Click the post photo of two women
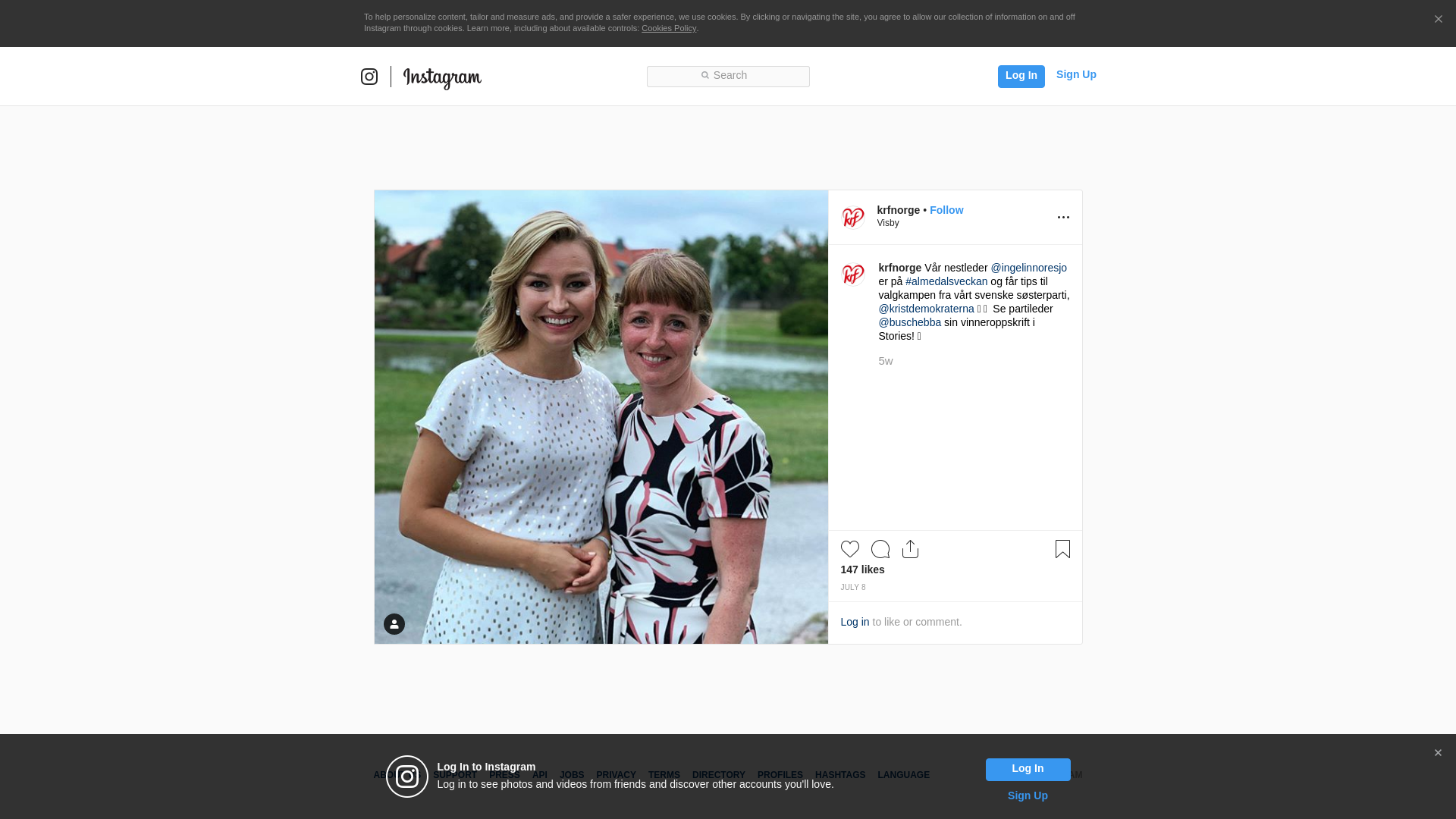Image resolution: width=1456 pixels, height=819 pixels. 601,417
